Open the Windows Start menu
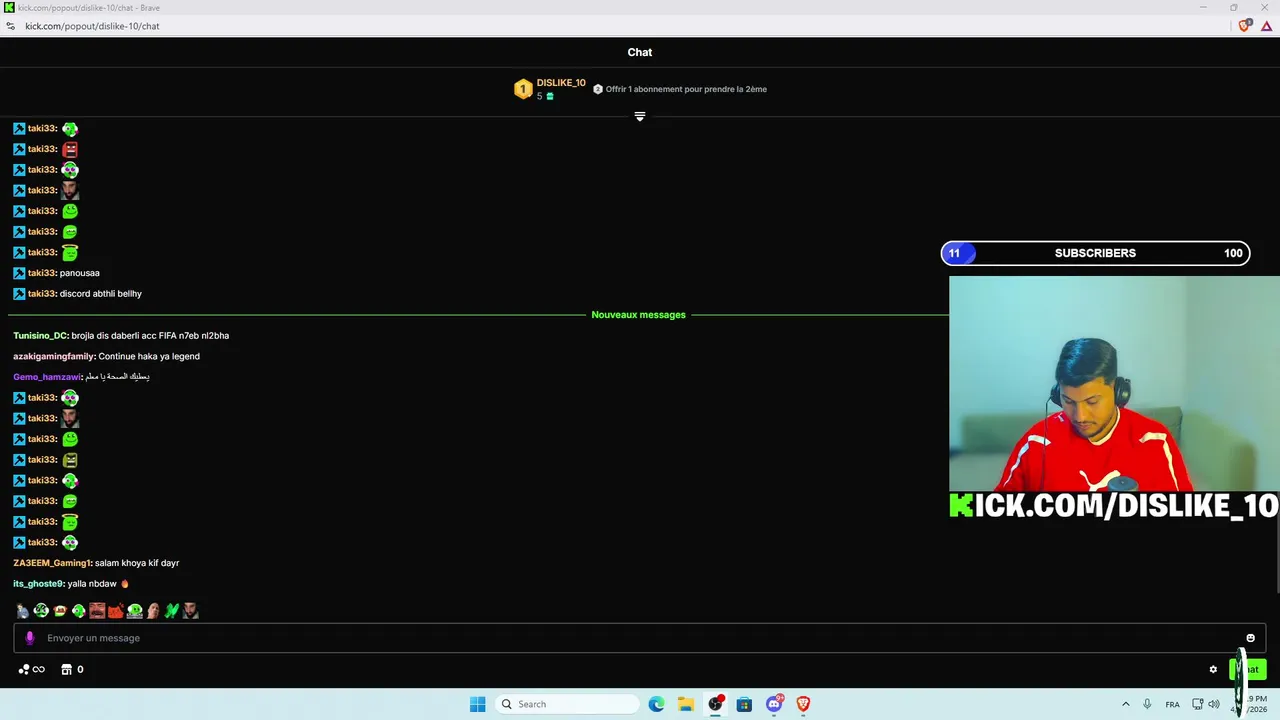The height and width of the screenshot is (720, 1280). click(478, 704)
